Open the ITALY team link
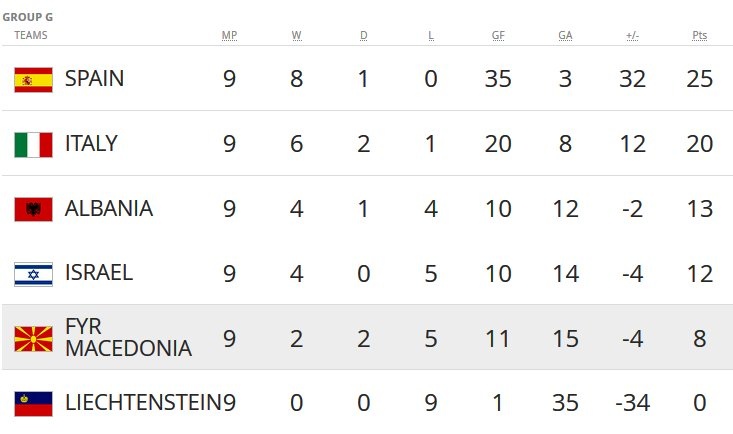 [91, 144]
